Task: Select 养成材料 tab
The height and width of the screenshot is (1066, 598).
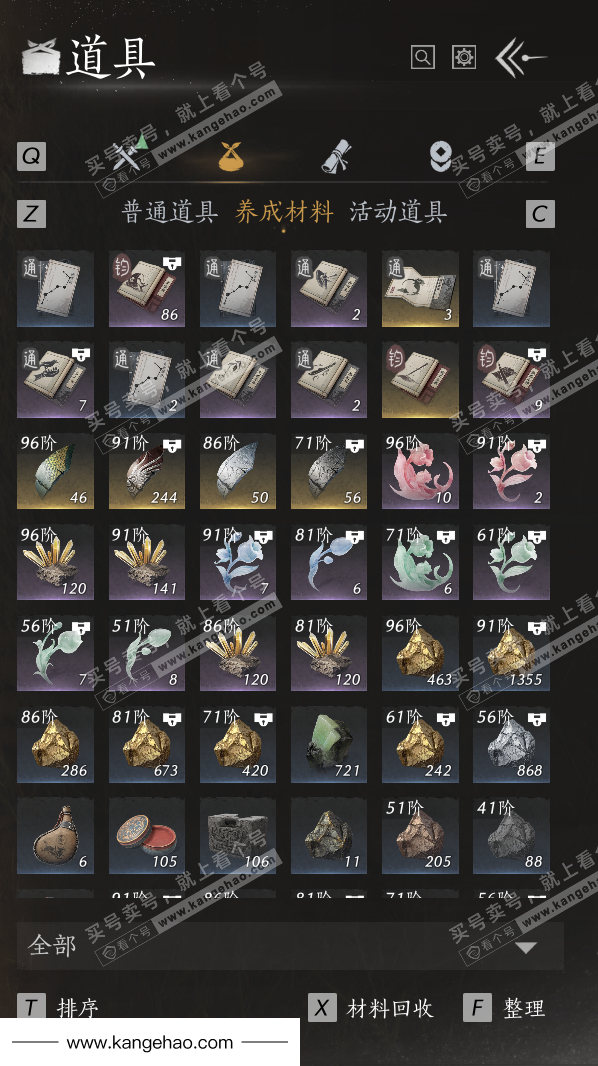Action: (284, 212)
